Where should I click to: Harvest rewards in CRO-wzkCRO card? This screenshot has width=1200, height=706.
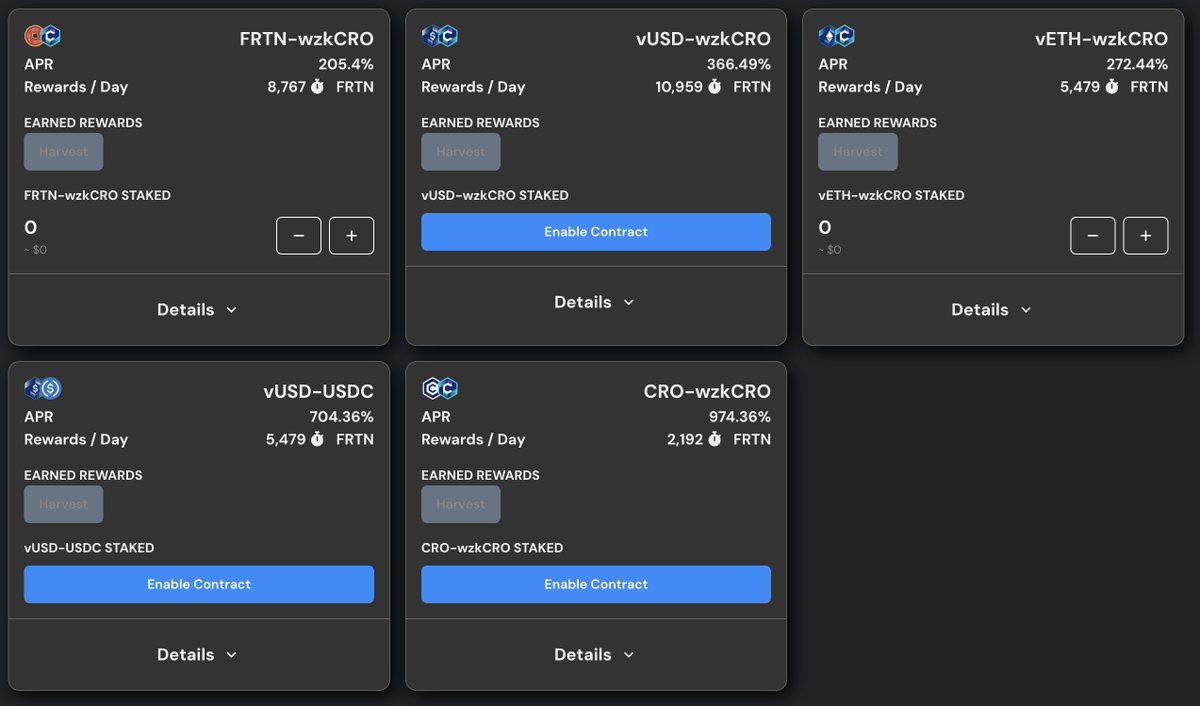(x=460, y=504)
